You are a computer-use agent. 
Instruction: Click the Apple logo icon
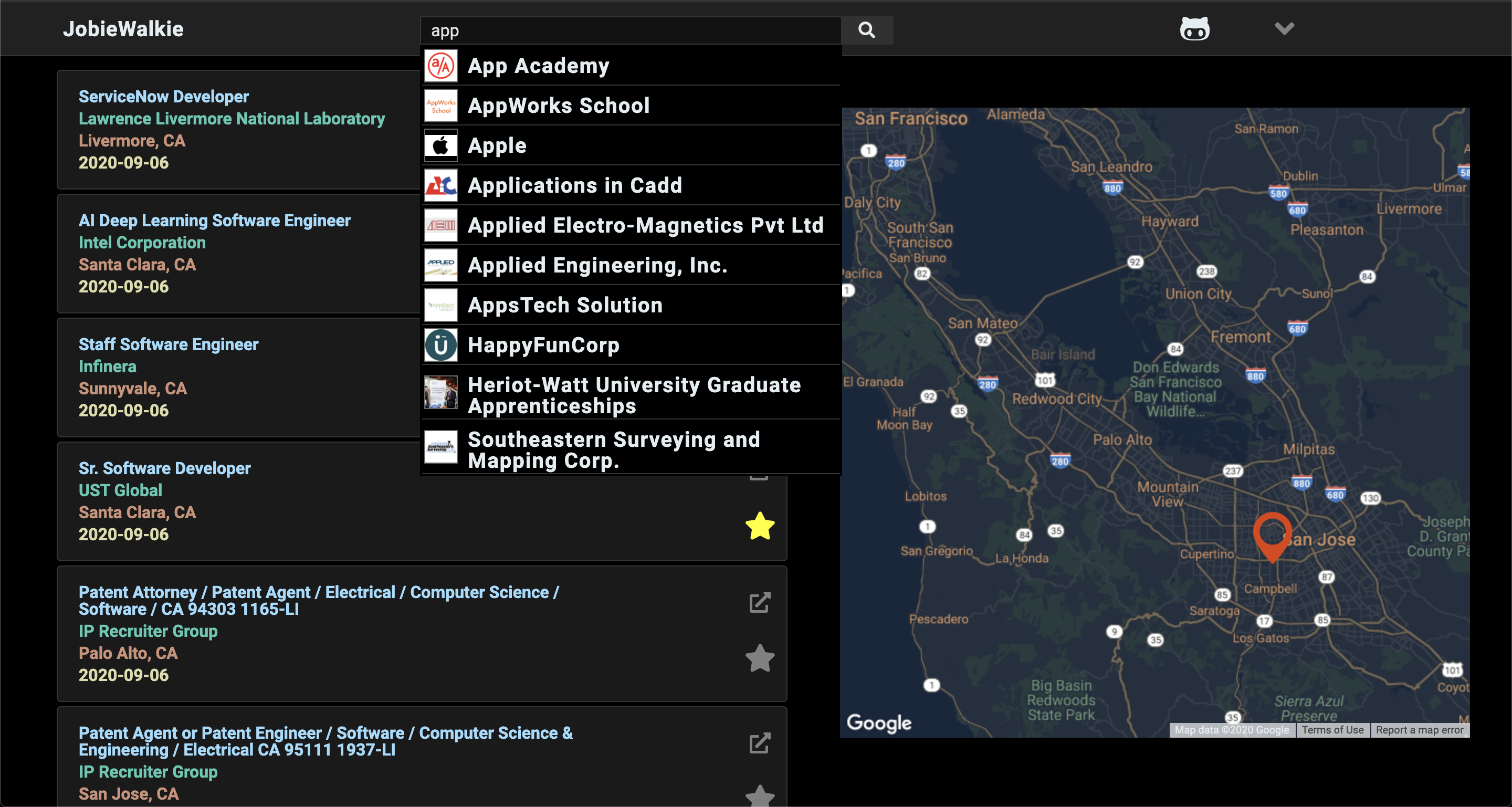click(x=441, y=145)
